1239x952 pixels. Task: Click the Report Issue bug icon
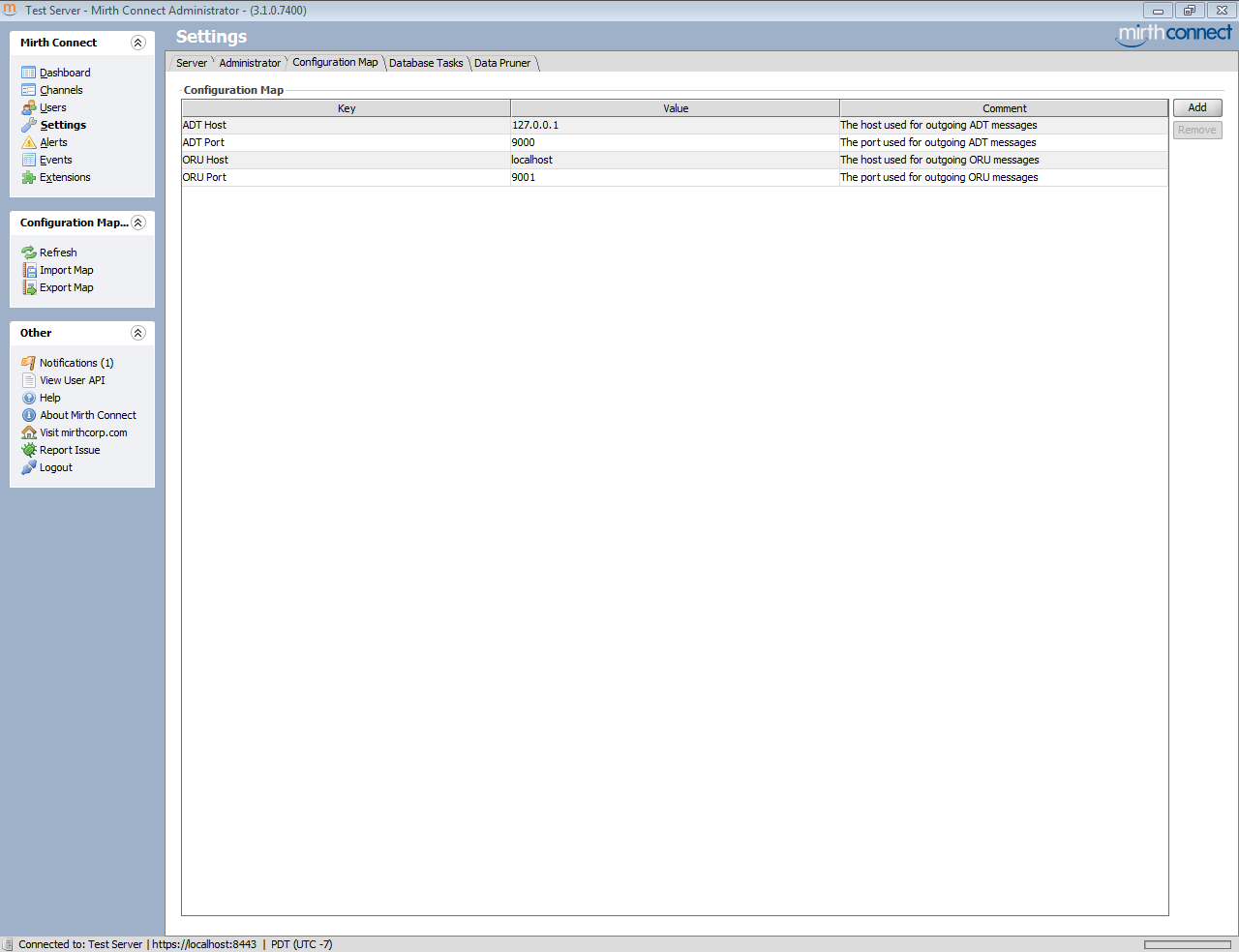point(29,450)
